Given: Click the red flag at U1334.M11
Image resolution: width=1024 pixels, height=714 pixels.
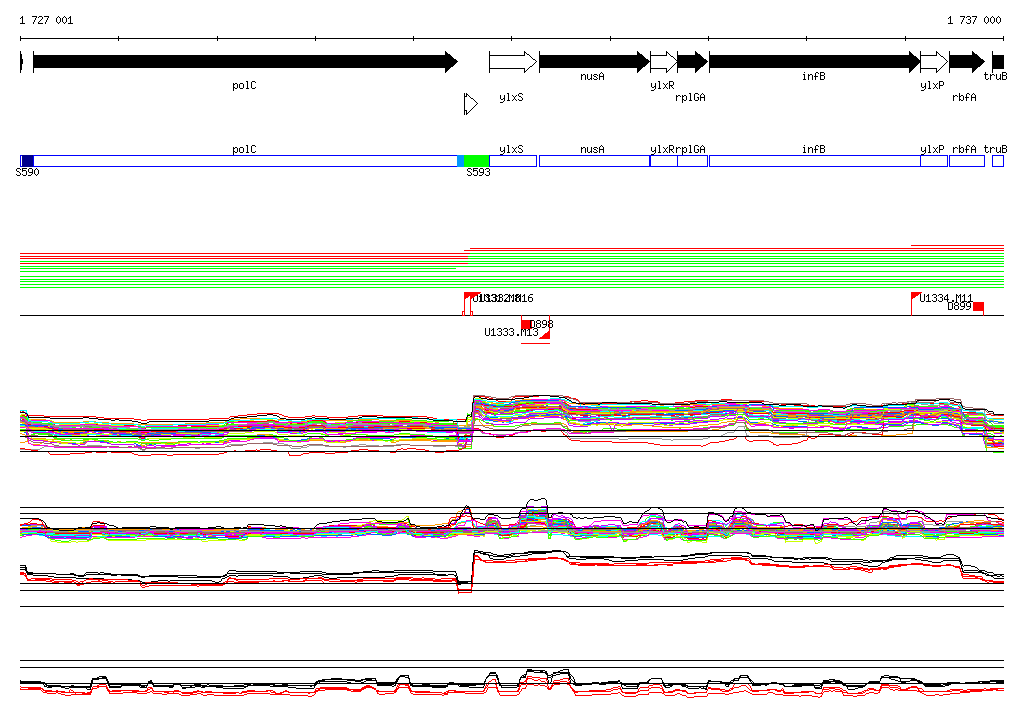Looking at the screenshot, I should 916,296.
